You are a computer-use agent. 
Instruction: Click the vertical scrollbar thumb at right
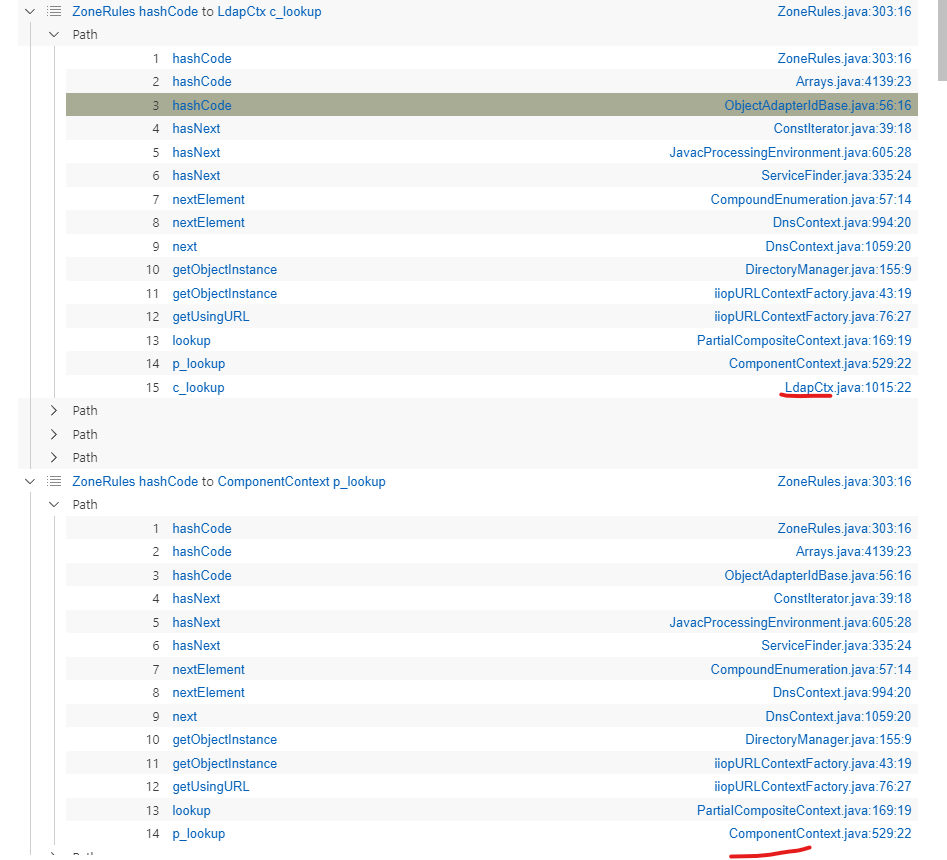[940, 40]
